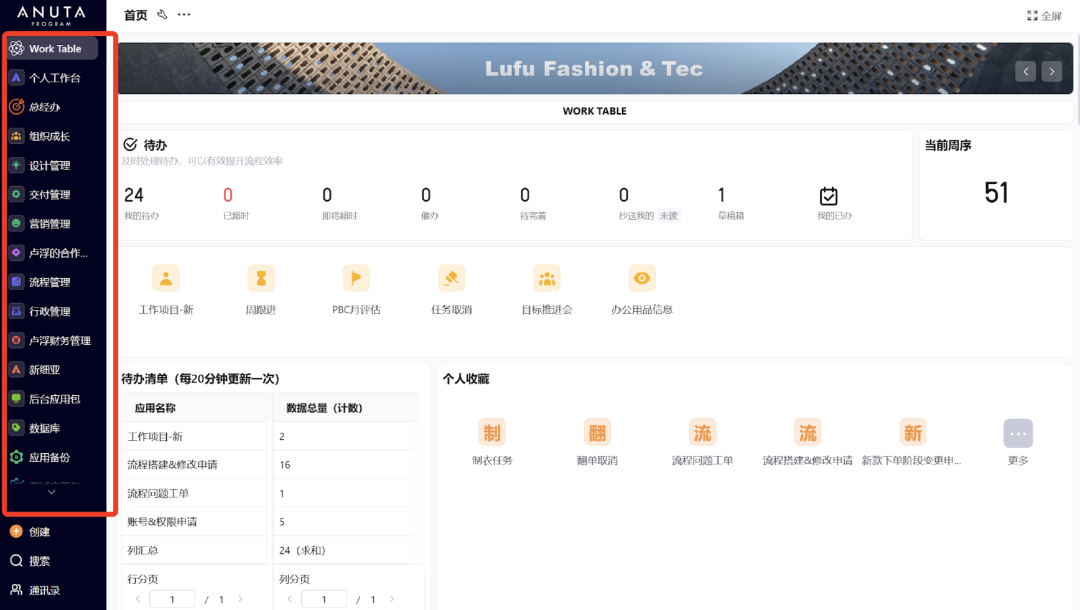Image resolution: width=1080 pixels, height=610 pixels.
Task: Open the 工作项目-新 shortcut icon
Action: (166, 278)
